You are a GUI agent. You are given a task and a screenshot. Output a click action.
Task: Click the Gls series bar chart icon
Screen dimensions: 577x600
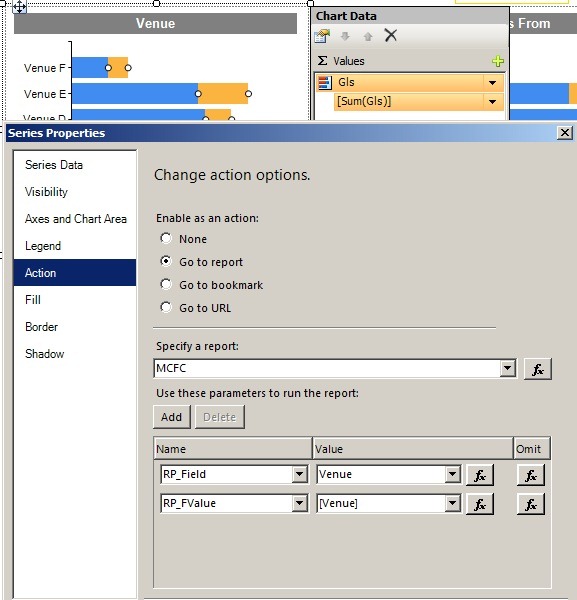(325, 83)
